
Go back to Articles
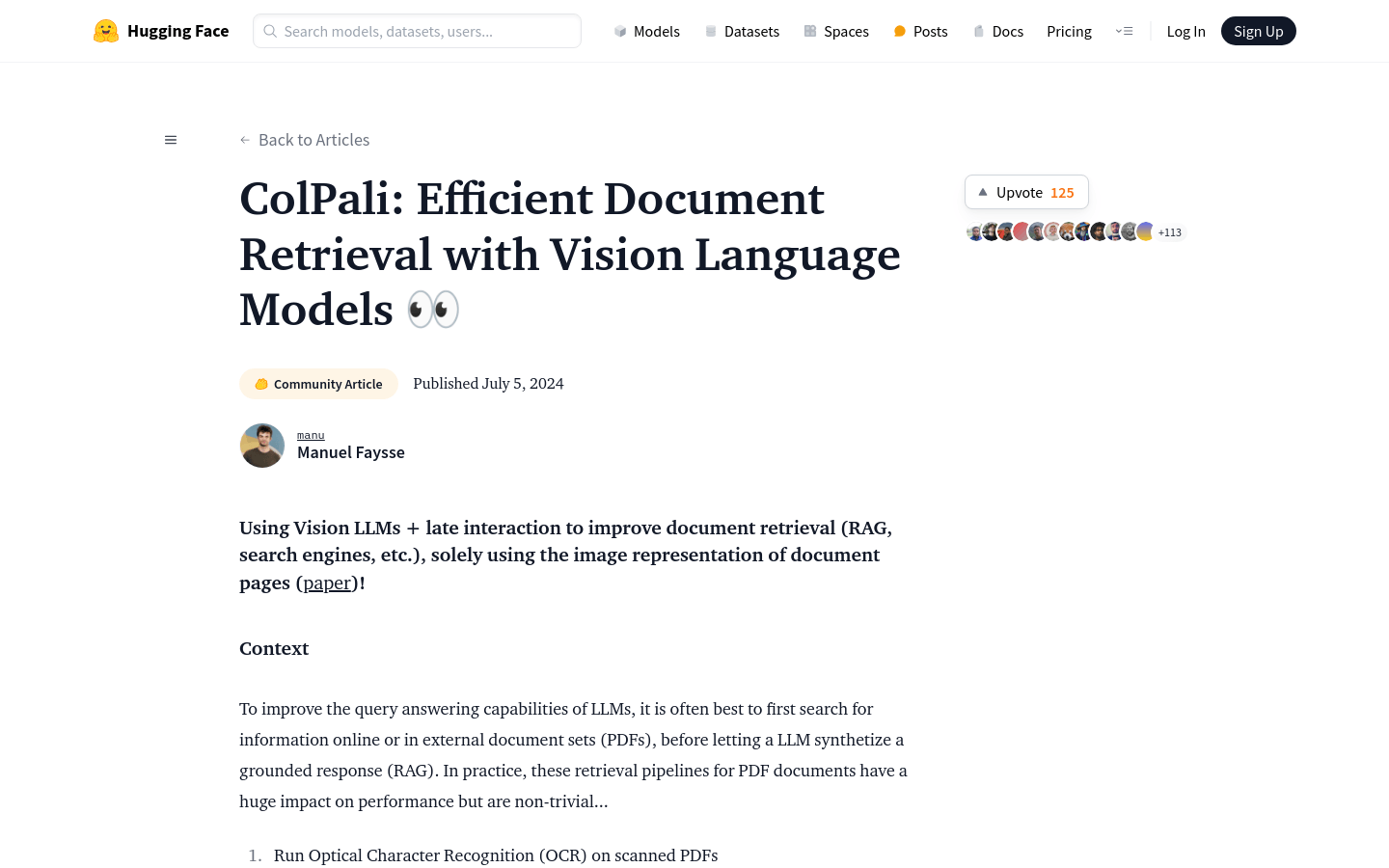point(305,140)
